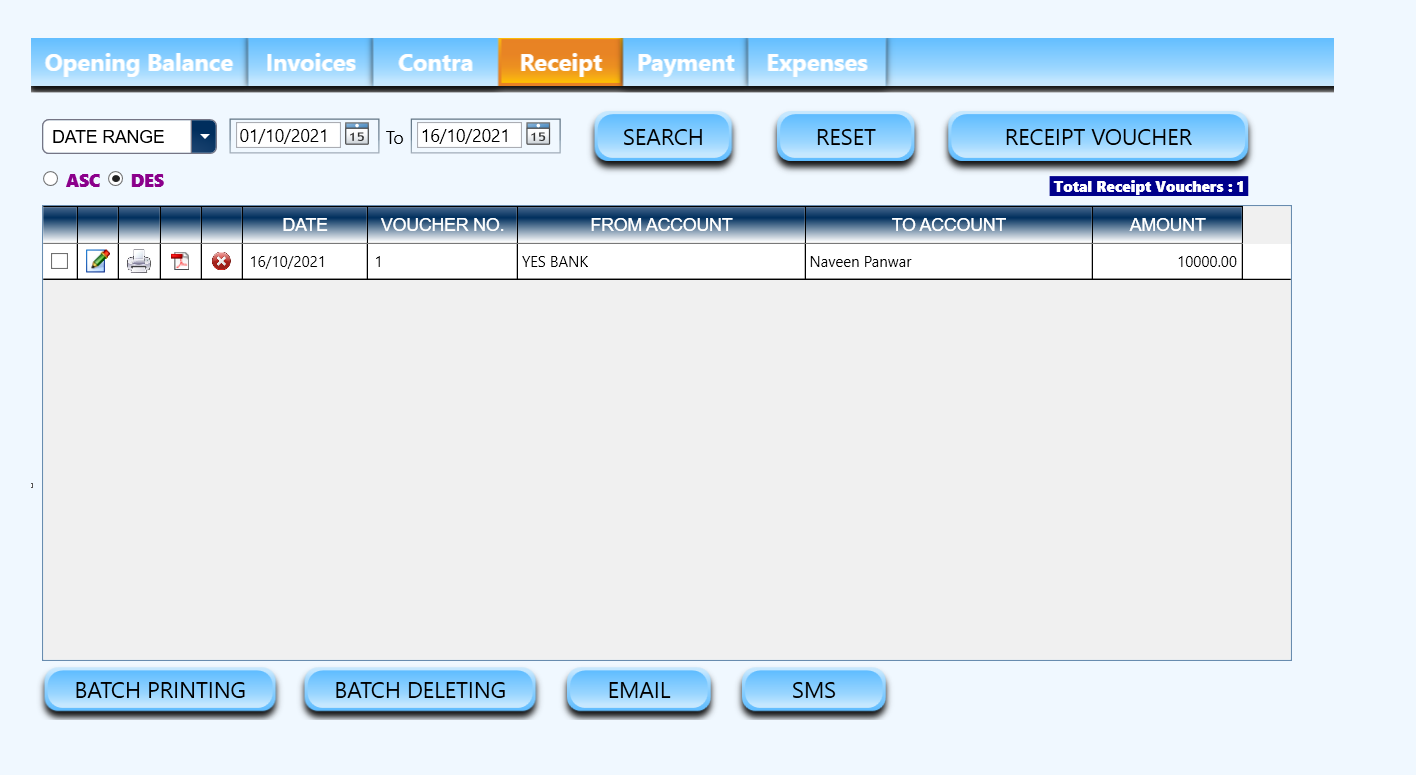
Task: Click the AMOUNT column header
Action: pos(1167,225)
